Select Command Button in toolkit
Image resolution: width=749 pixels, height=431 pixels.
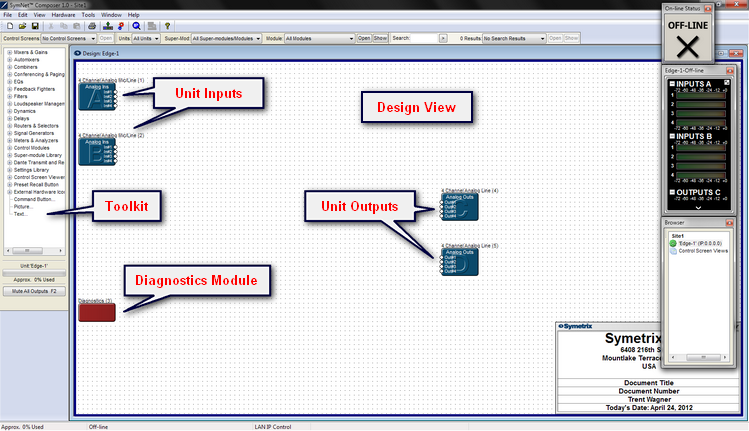pos(32,199)
